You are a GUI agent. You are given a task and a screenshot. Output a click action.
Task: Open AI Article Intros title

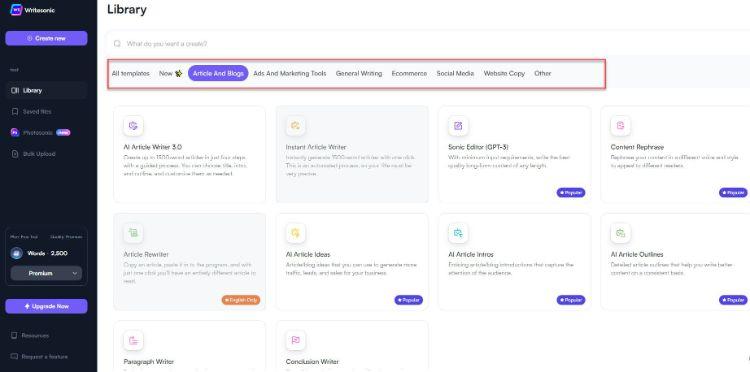471,254
